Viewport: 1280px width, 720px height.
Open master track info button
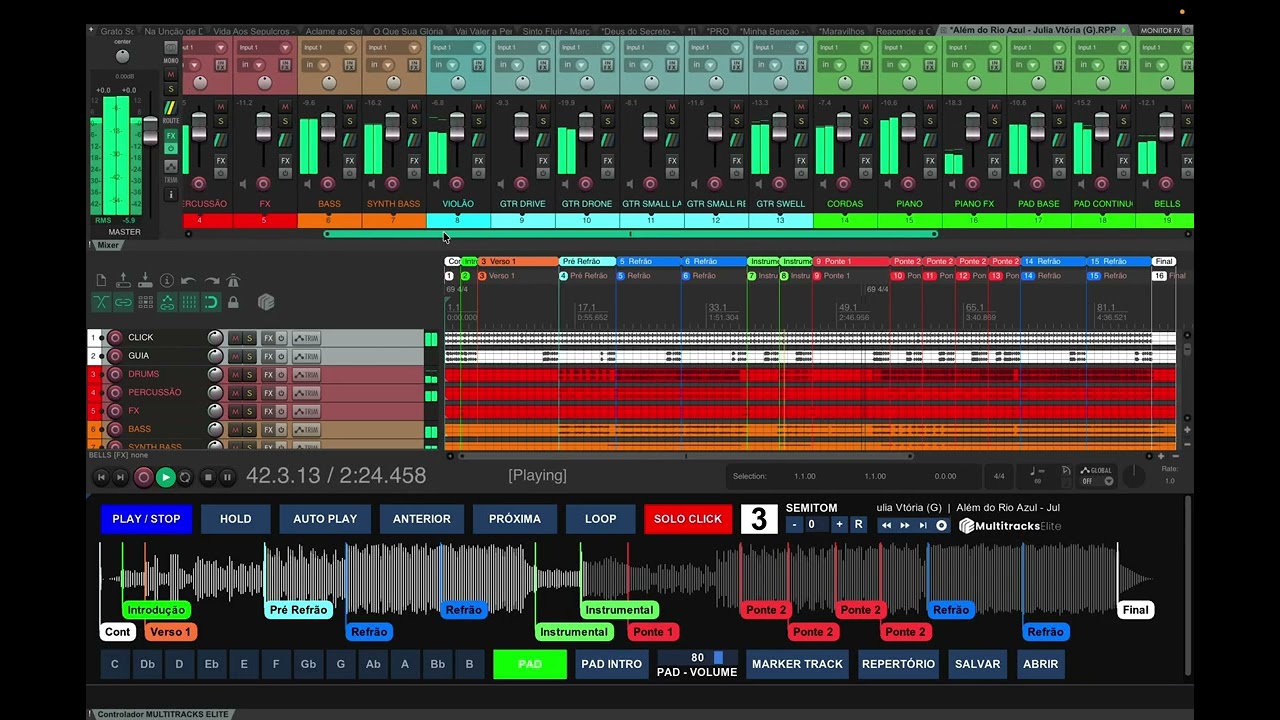coord(171,194)
